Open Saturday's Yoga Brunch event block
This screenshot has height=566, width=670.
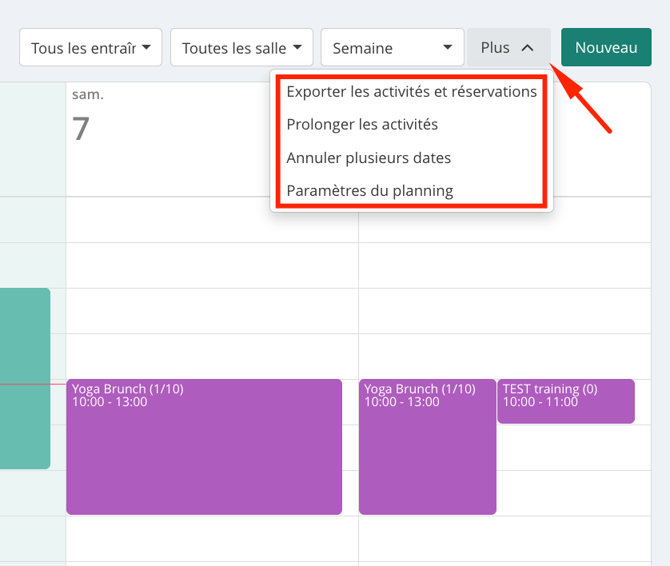(204, 446)
